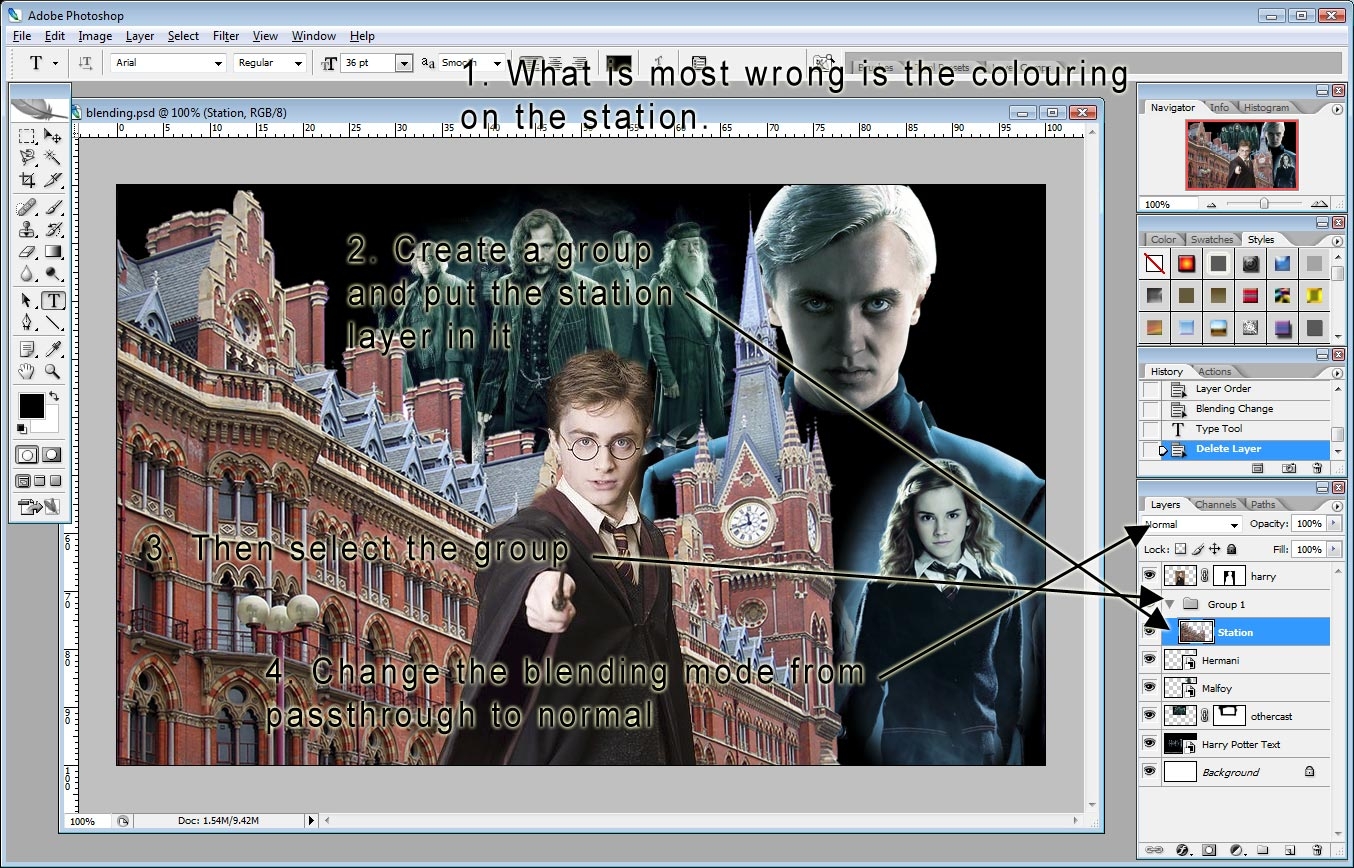Select the Dodge tool
The height and width of the screenshot is (868, 1354).
tap(53, 272)
